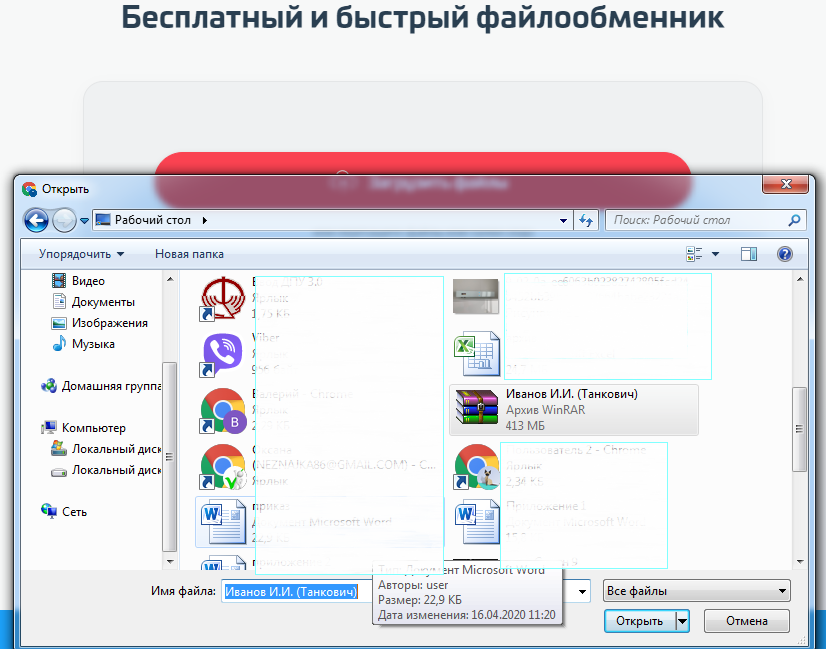Select the Оксана Chrome profile shortcut icon
Screen dimensions: 826x649
[222, 467]
